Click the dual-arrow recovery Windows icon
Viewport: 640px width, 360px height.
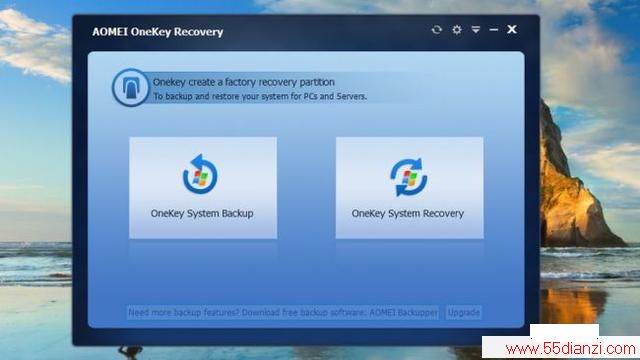[409, 177]
